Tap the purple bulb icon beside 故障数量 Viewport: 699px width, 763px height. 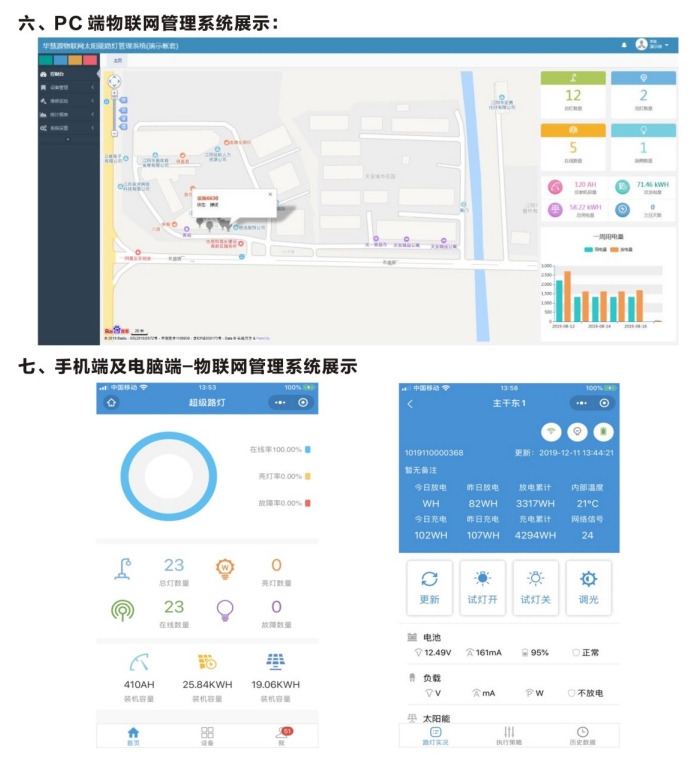point(225,610)
